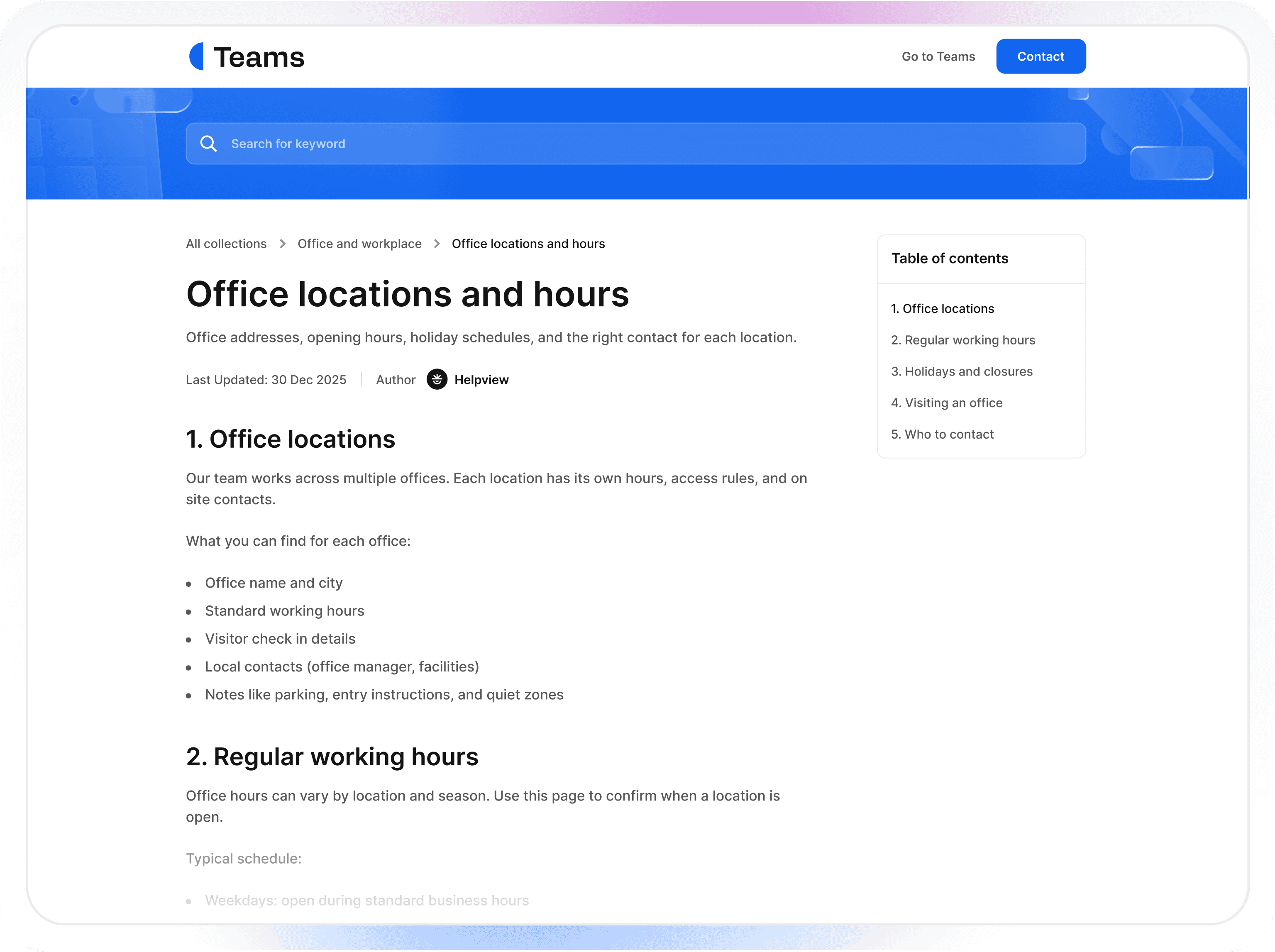Click the Table of contents heading

(x=949, y=258)
